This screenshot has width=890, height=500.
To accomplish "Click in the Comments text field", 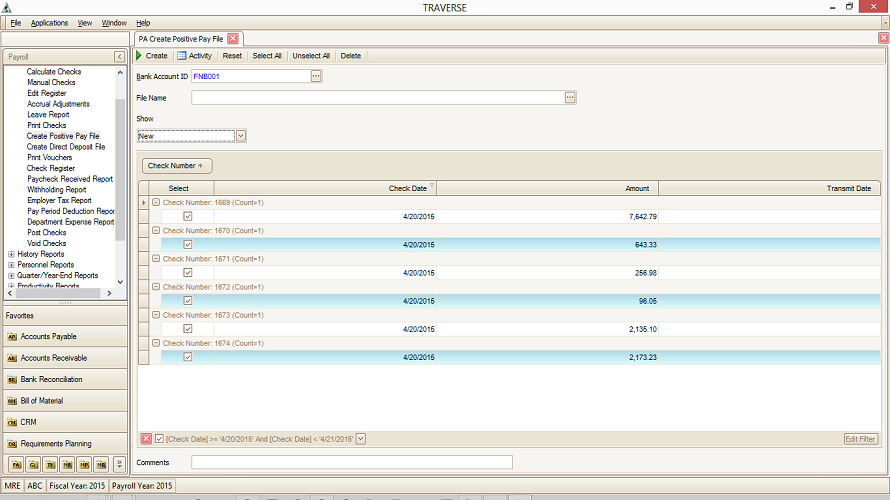I will tap(351, 462).
